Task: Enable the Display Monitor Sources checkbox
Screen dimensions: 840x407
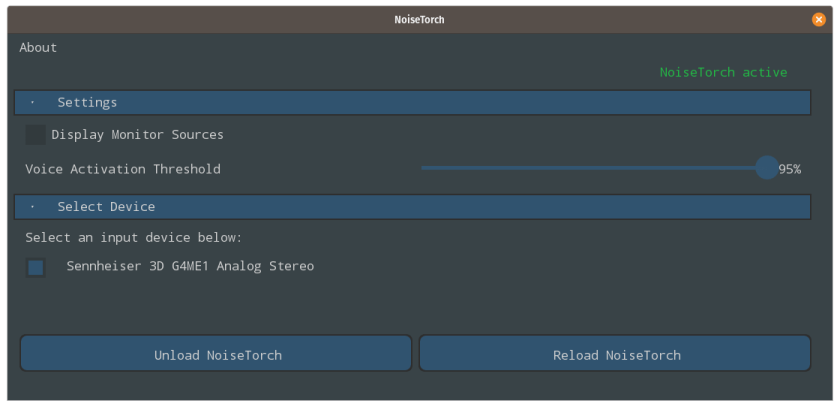Action: [36, 135]
